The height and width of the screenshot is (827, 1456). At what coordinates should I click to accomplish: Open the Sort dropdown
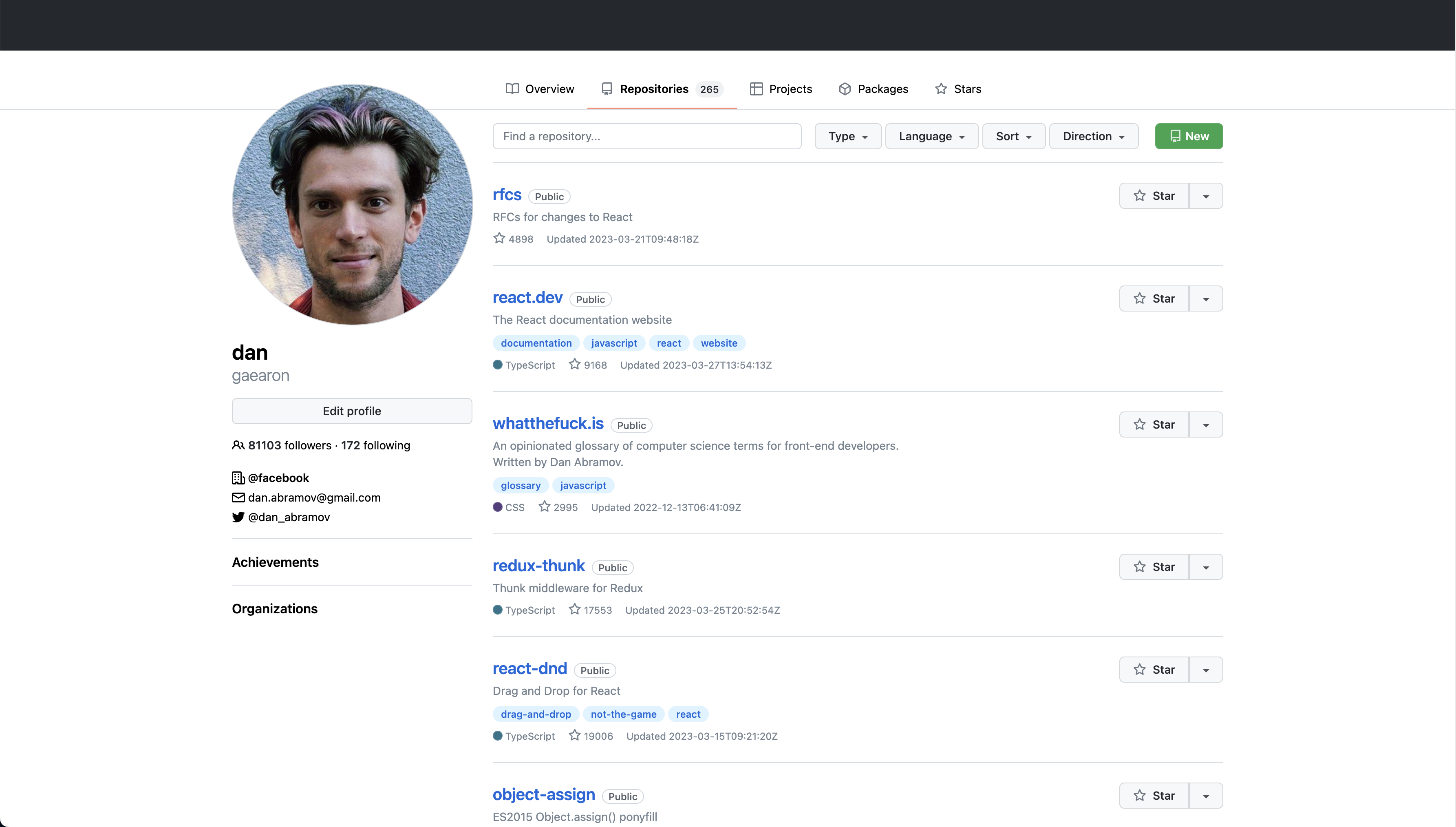click(x=1013, y=136)
